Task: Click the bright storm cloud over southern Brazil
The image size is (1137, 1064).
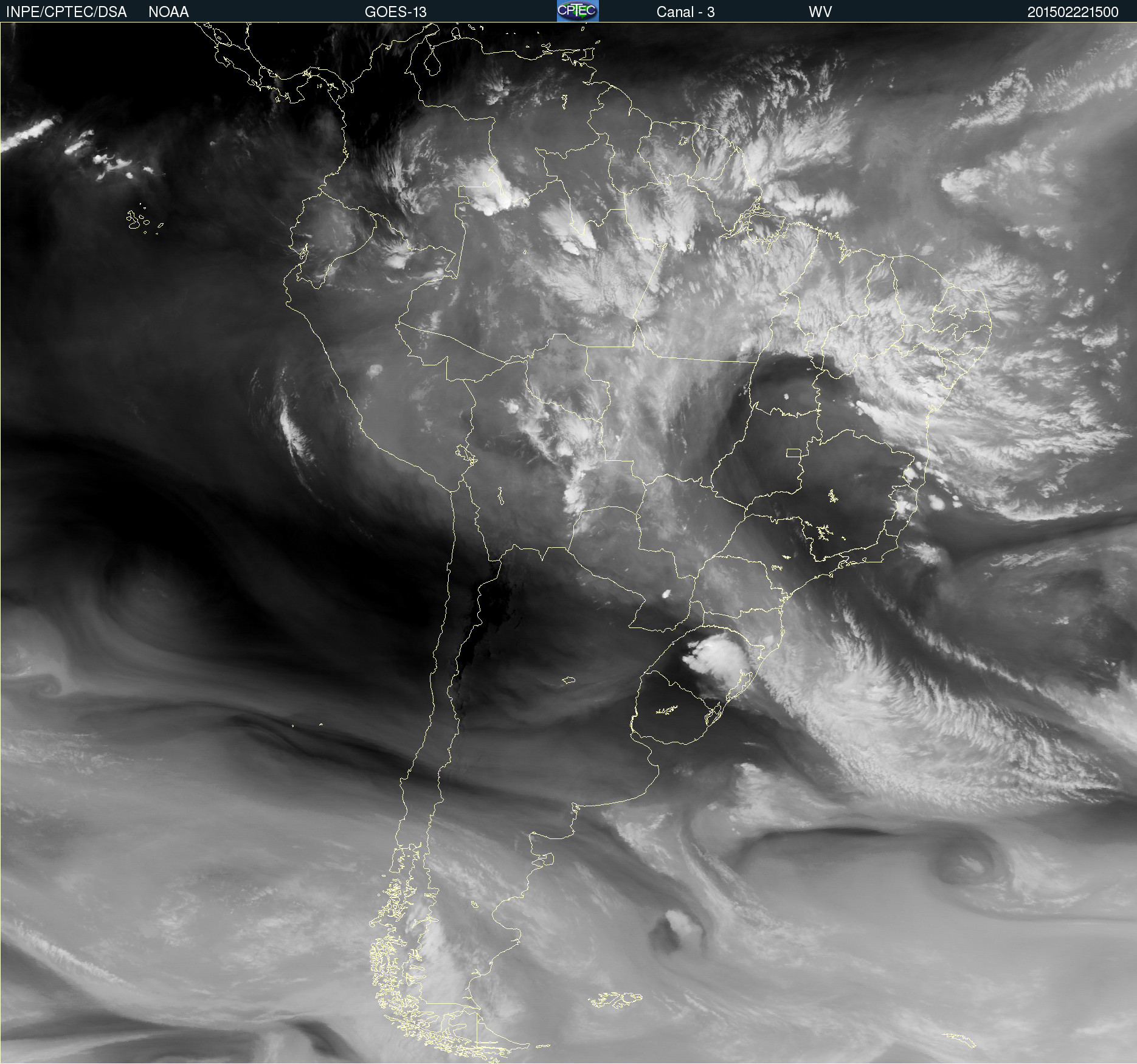Action: [x=717, y=657]
